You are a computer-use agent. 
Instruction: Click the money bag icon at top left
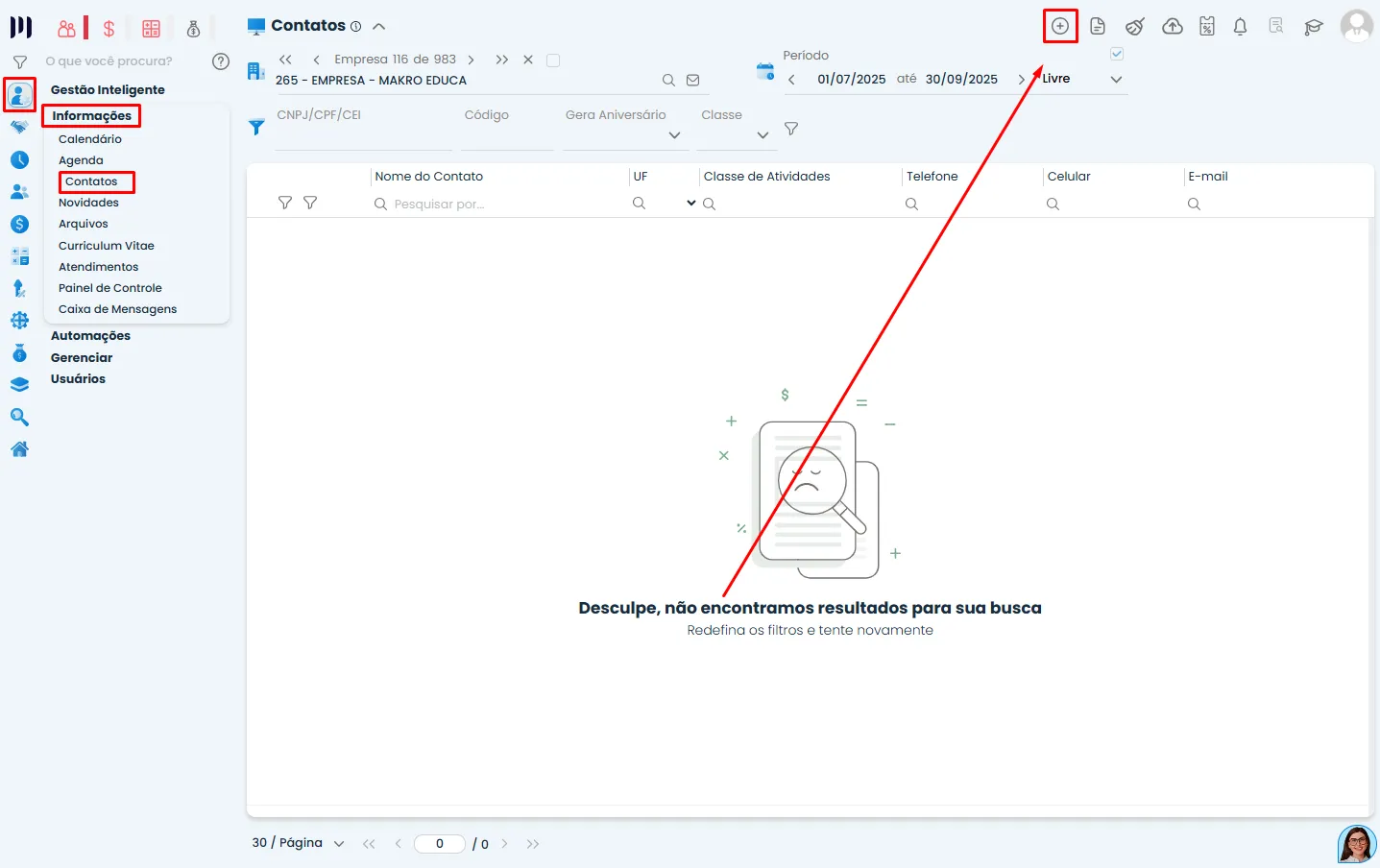coord(193,29)
